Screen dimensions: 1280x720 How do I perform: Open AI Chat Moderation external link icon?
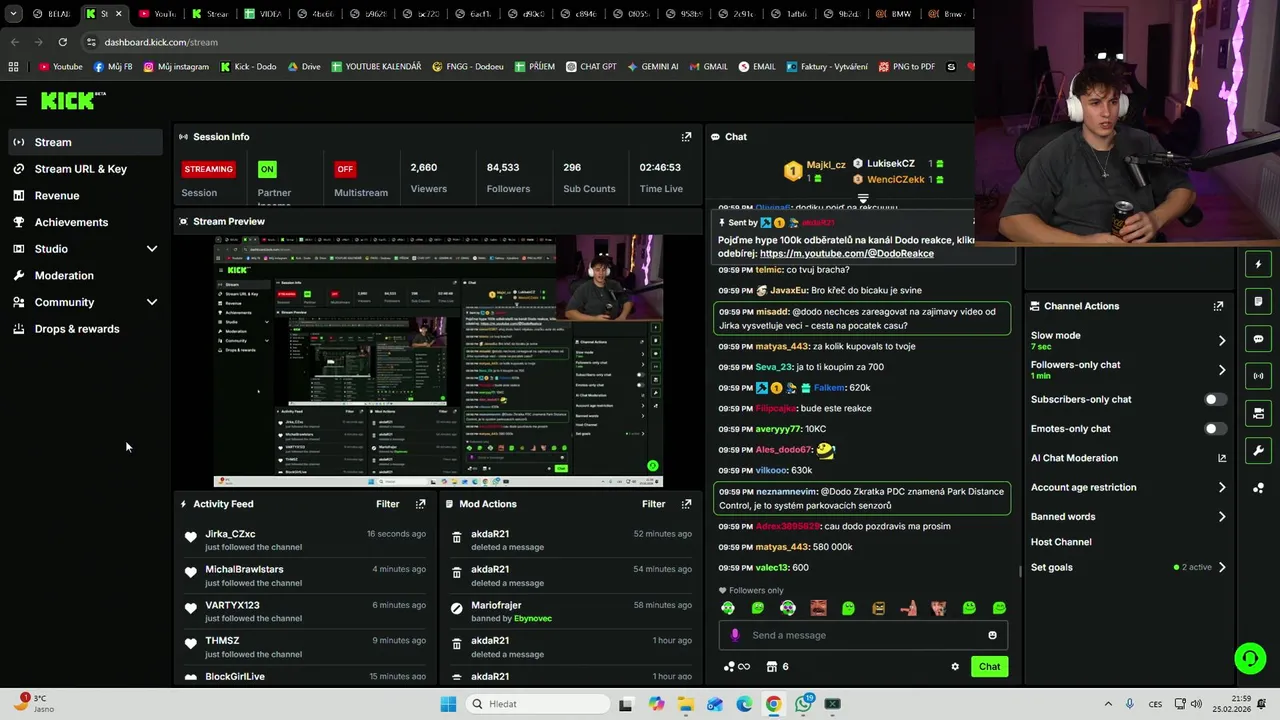tap(1222, 458)
